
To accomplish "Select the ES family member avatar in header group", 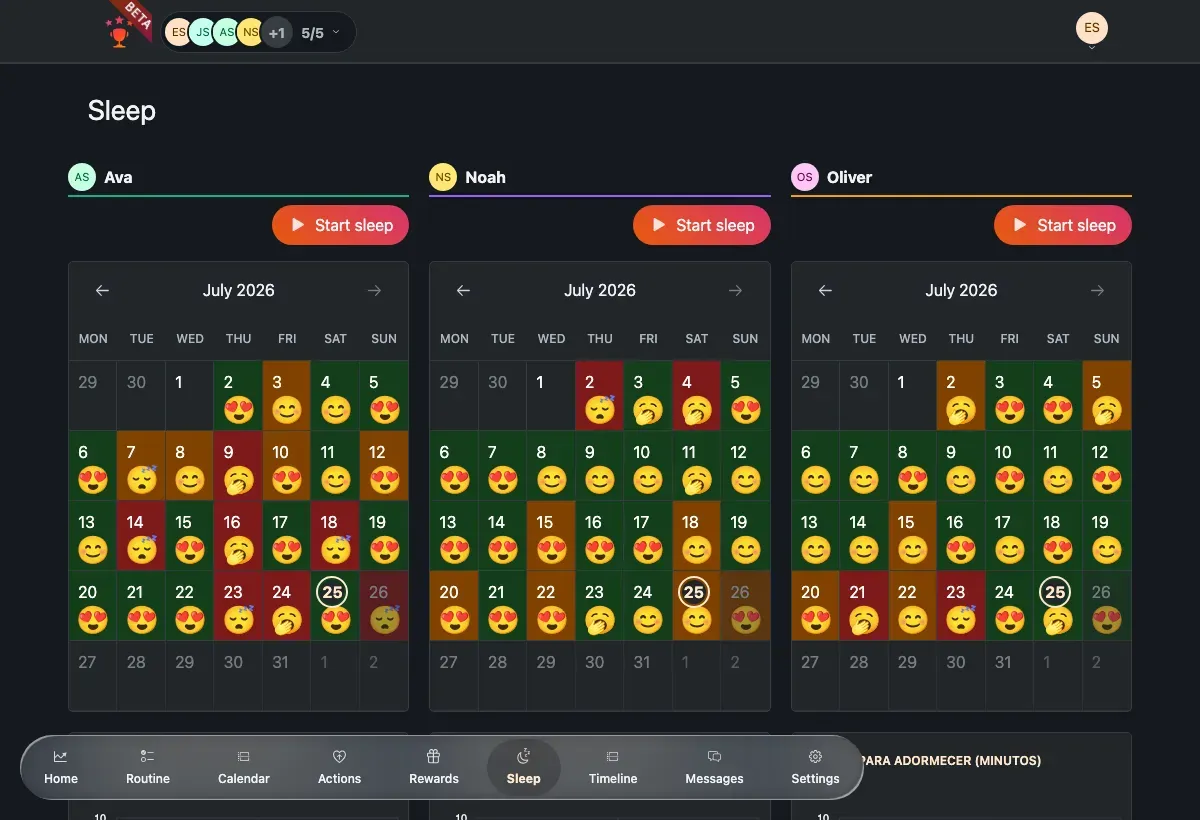I will point(179,33).
